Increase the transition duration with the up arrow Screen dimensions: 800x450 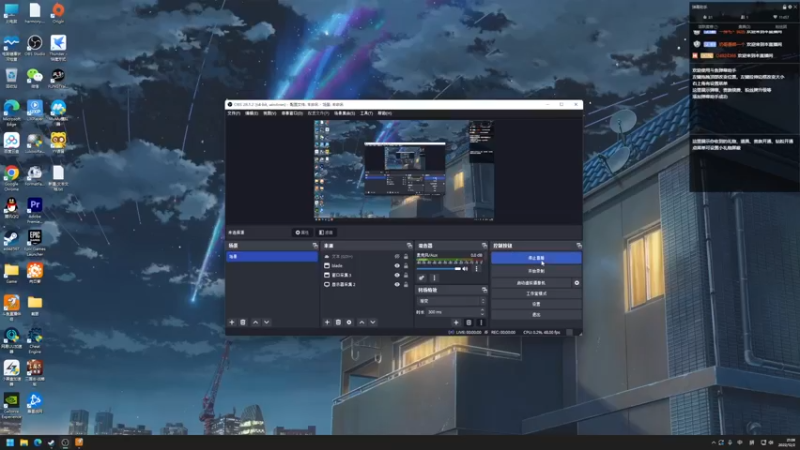483,310
